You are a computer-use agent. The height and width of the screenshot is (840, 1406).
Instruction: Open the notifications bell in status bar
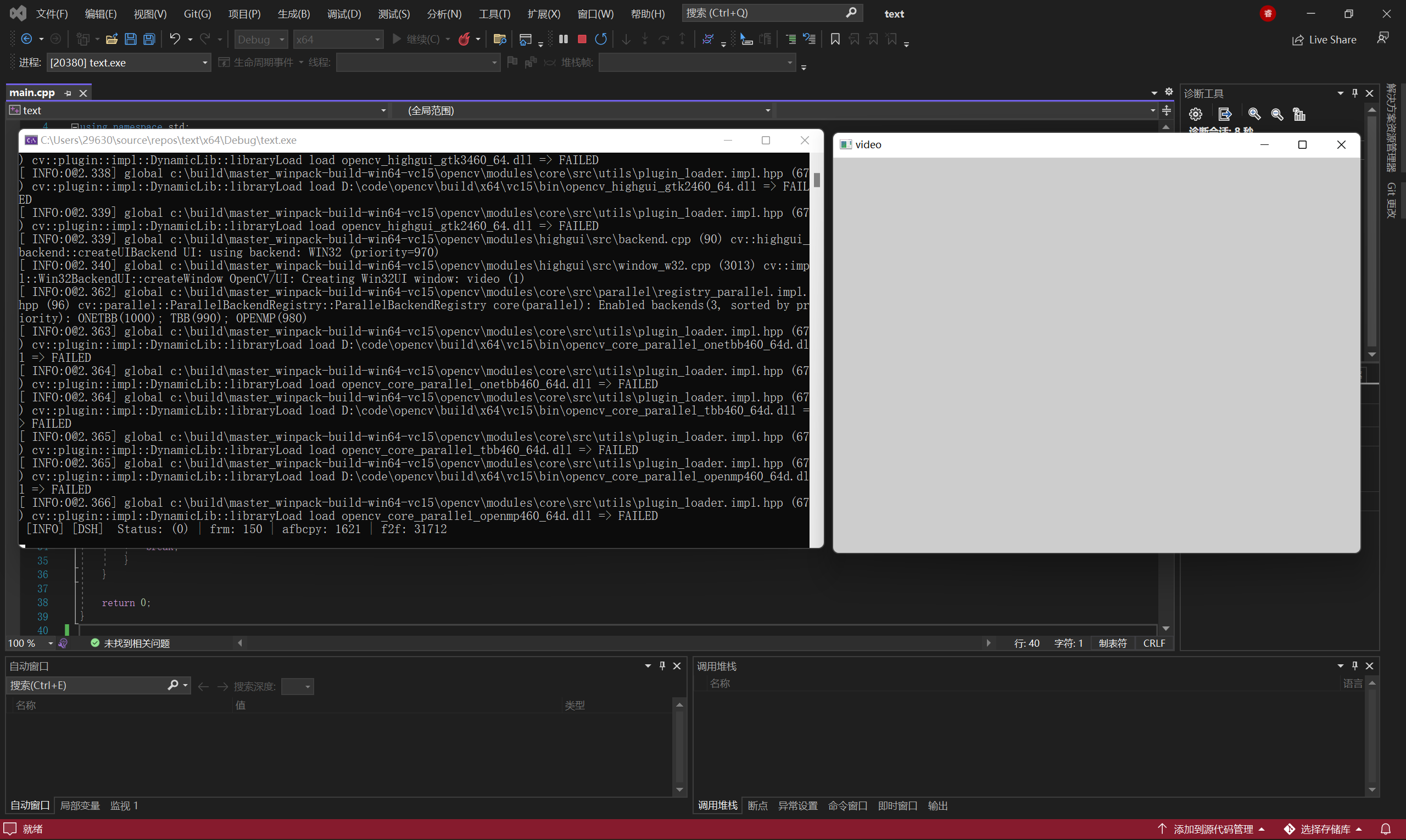(1386, 829)
